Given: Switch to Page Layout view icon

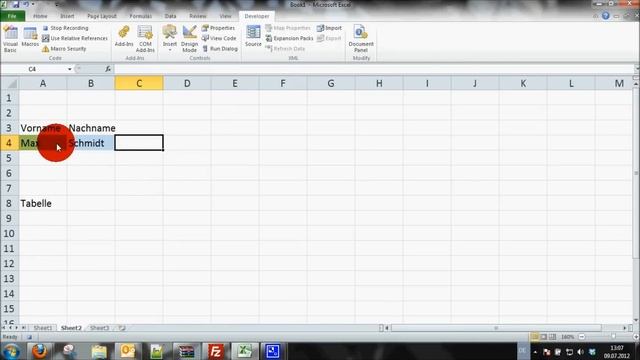Looking at the screenshot, I should pos(544,337).
